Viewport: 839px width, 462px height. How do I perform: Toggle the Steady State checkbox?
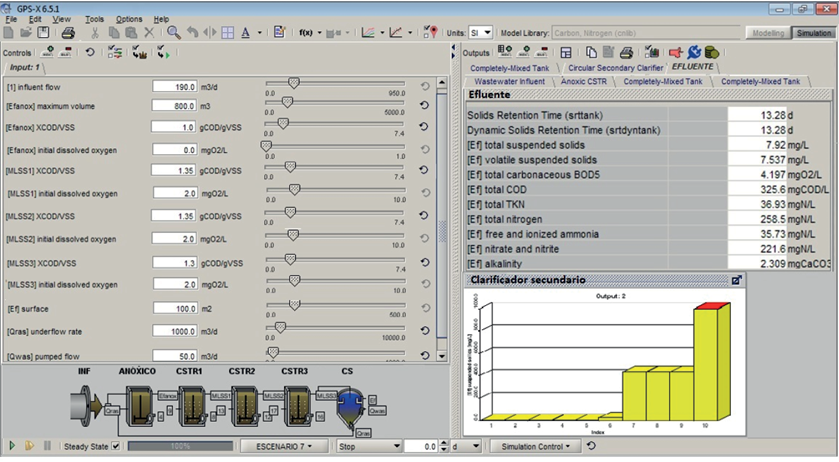(x=115, y=446)
